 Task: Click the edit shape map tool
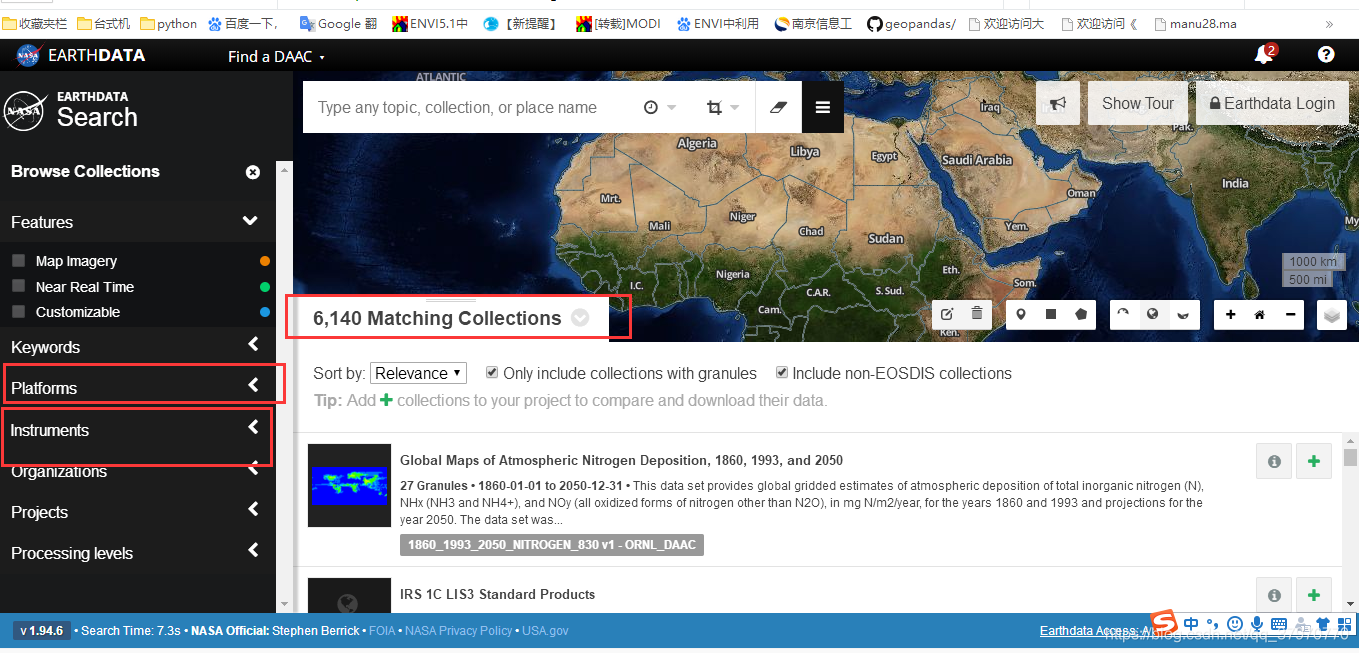[x=947, y=314]
